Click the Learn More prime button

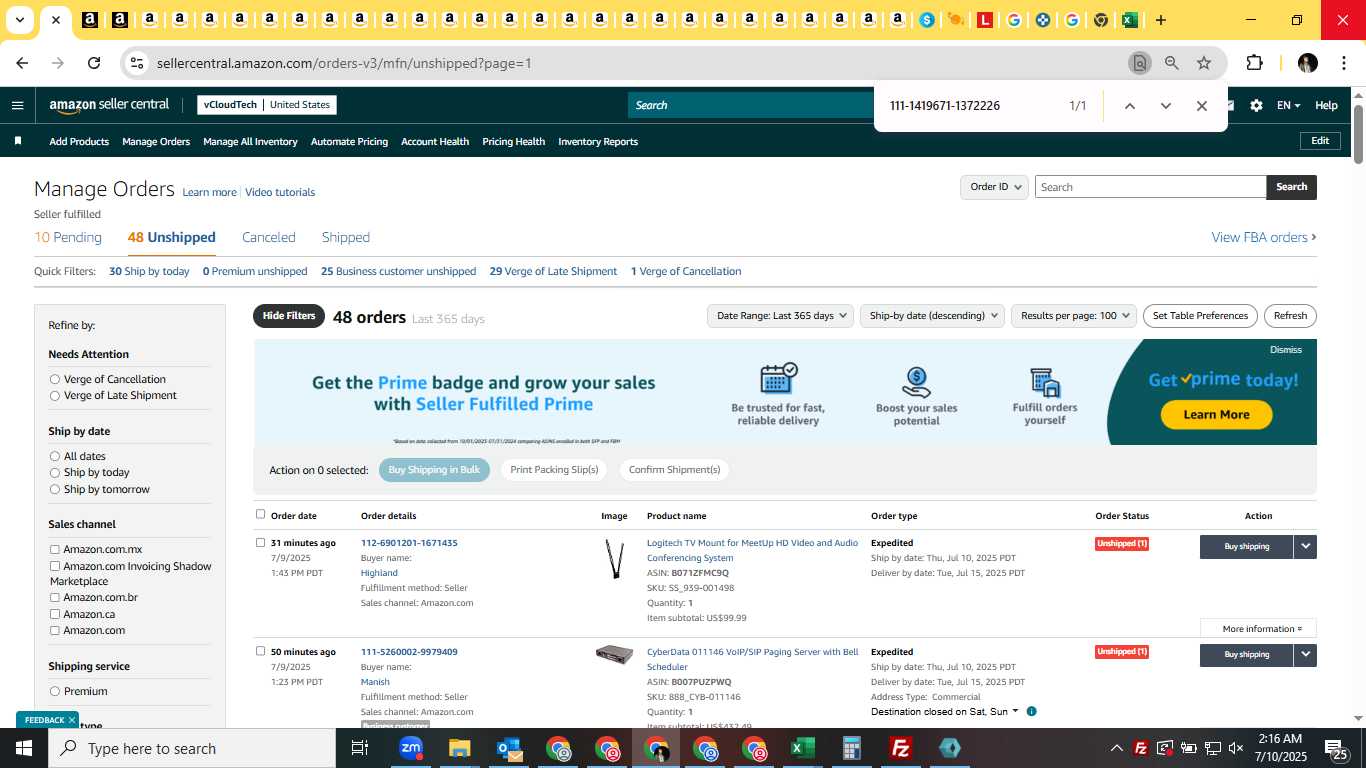[x=1216, y=414]
